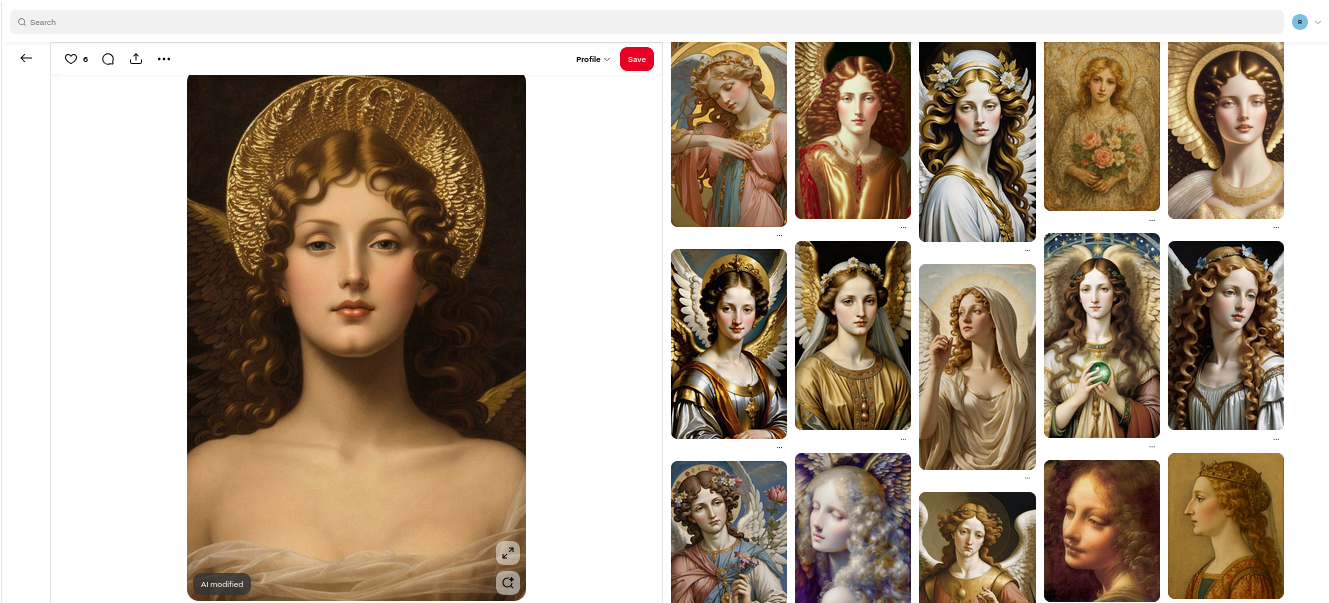1329x603 pixels.
Task: Open angel with blue butterflies pin
Action: point(1226,335)
